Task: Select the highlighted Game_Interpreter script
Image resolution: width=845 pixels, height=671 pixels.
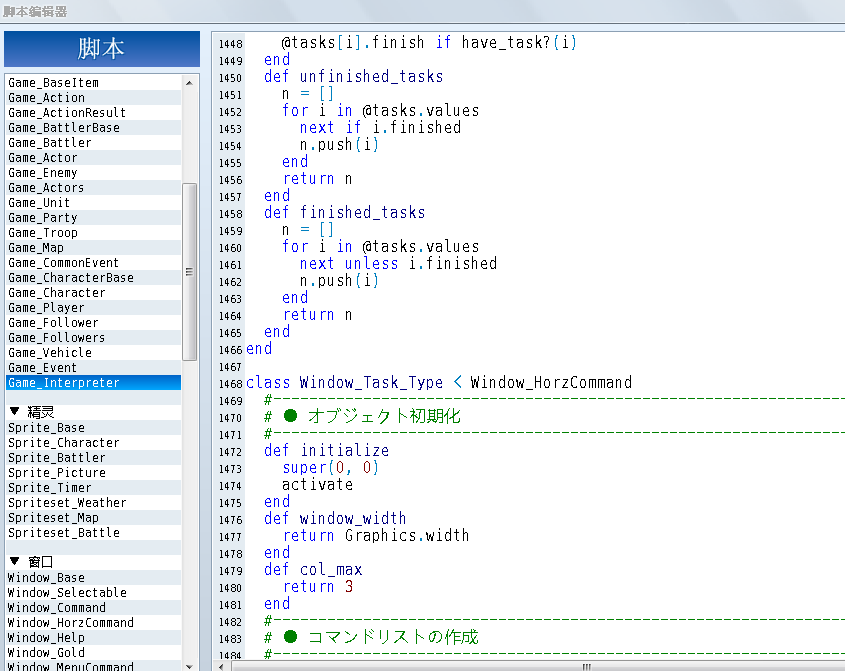Action: tap(93, 383)
